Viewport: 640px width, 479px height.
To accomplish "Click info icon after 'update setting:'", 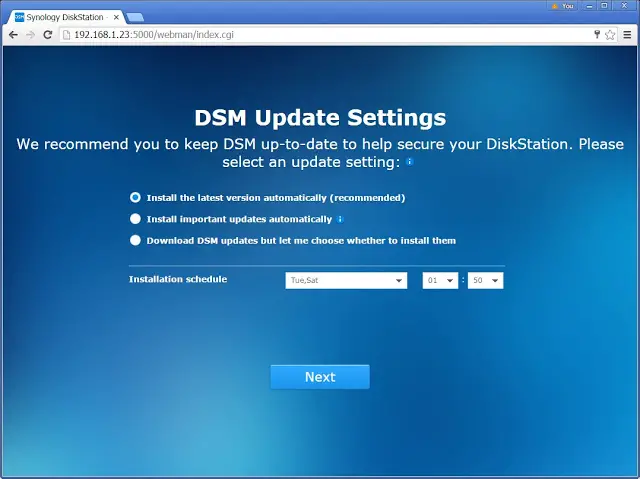I will click(x=409, y=162).
